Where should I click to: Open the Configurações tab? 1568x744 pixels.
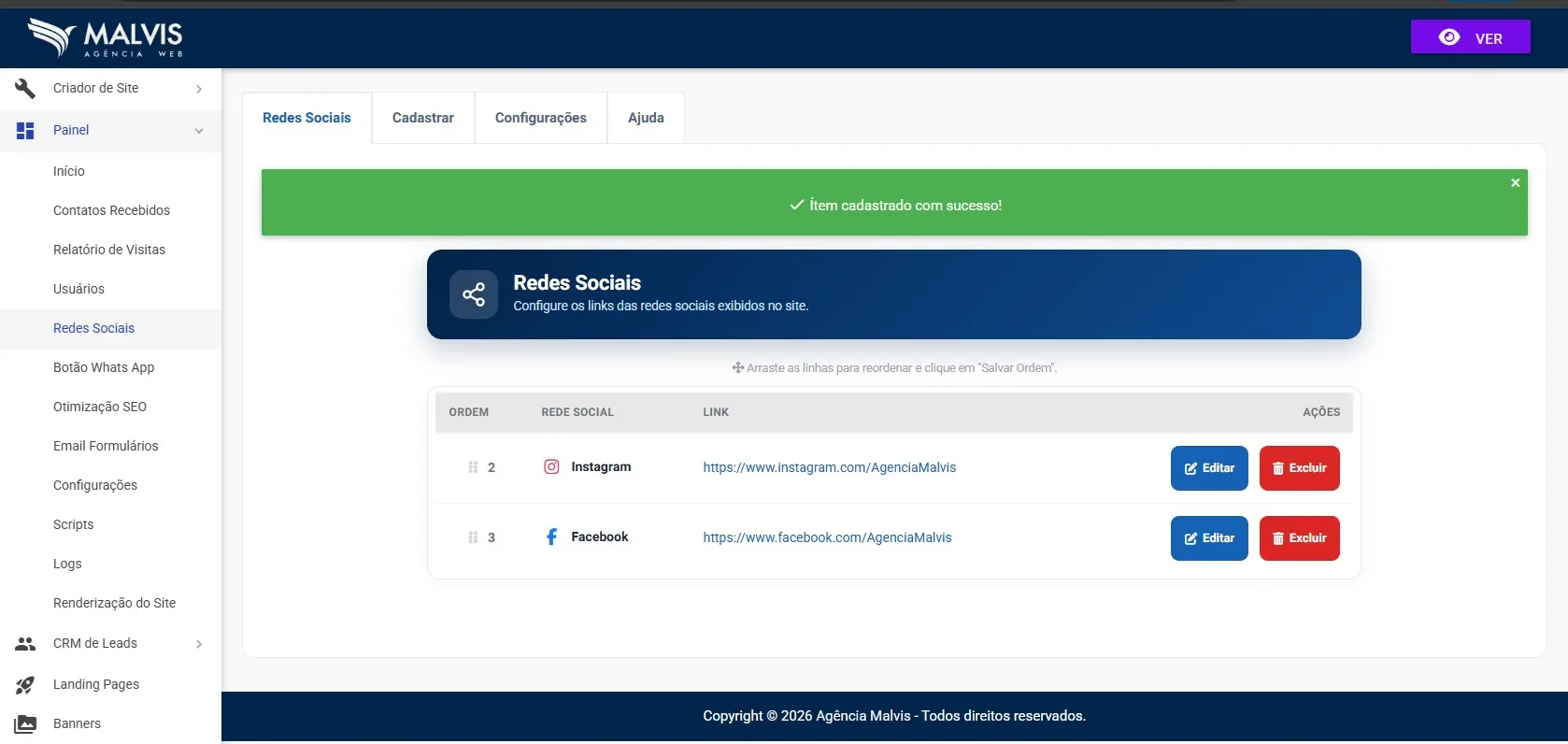pos(541,118)
